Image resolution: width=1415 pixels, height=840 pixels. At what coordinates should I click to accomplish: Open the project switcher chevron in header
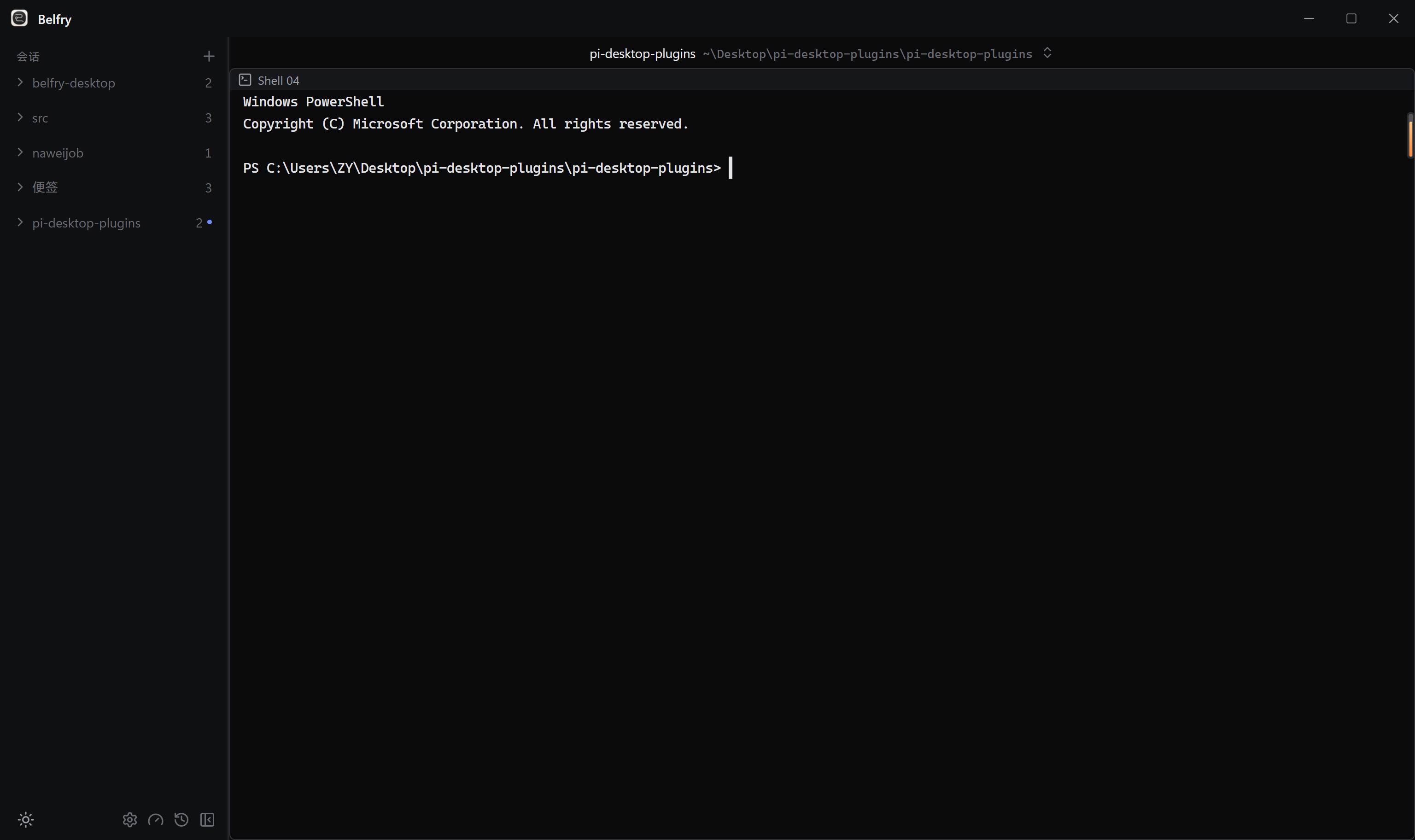pos(1047,53)
